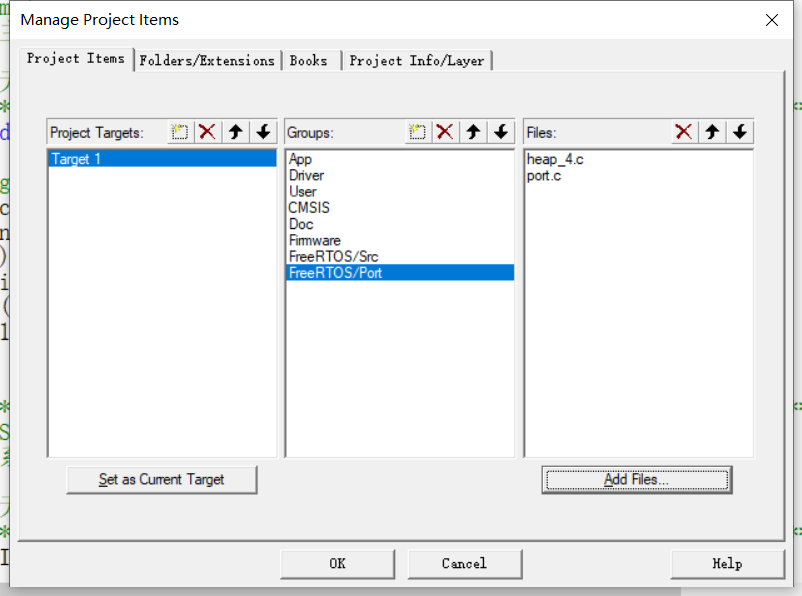Click Set as Current Target
The width and height of the screenshot is (802, 596).
(162, 479)
